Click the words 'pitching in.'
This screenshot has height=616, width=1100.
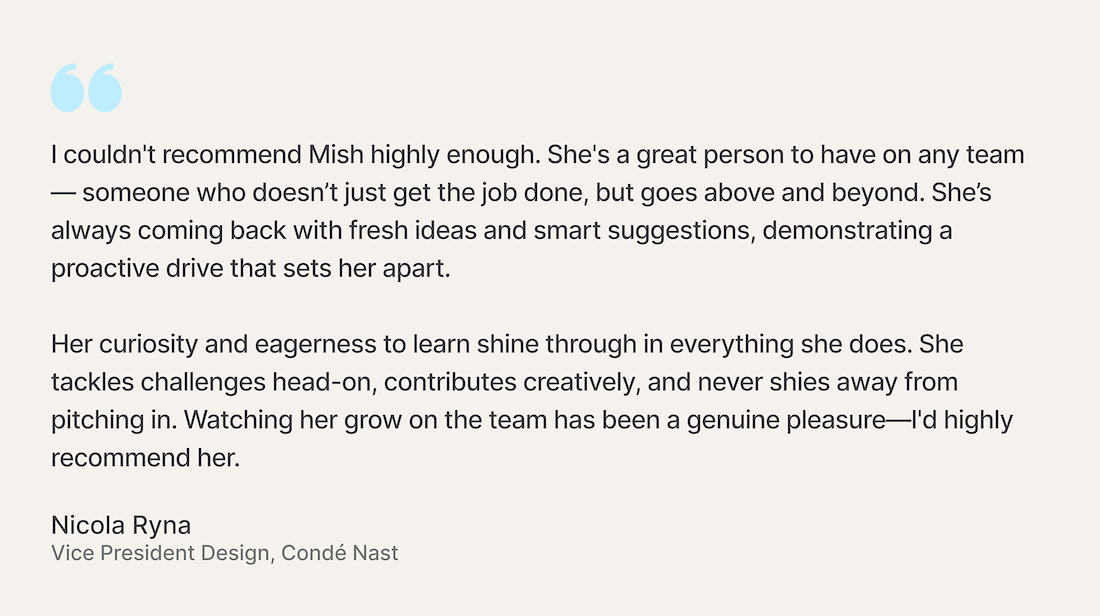click(x=114, y=420)
